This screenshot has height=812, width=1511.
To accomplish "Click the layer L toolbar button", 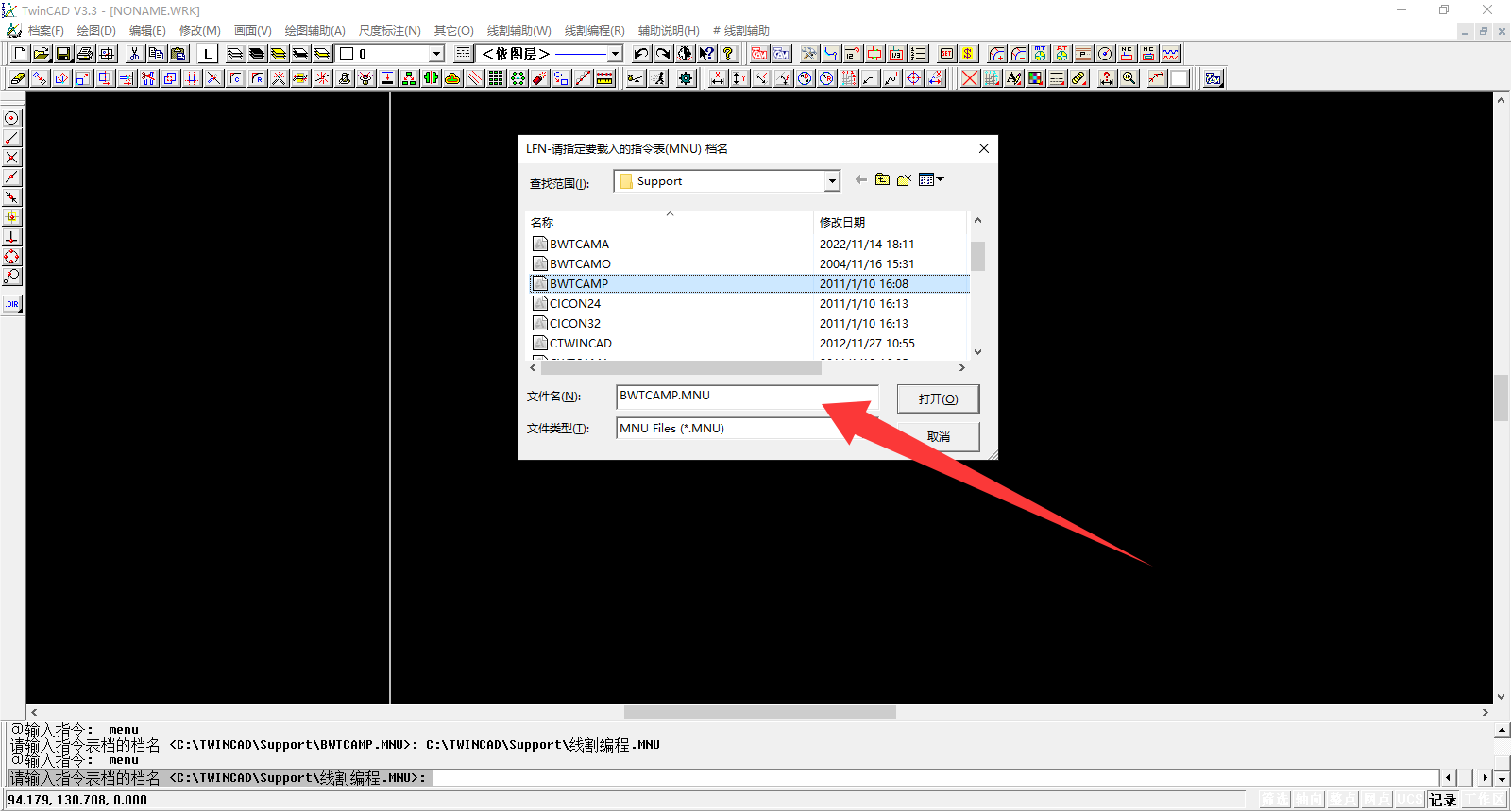I will (x=208, y=54).
